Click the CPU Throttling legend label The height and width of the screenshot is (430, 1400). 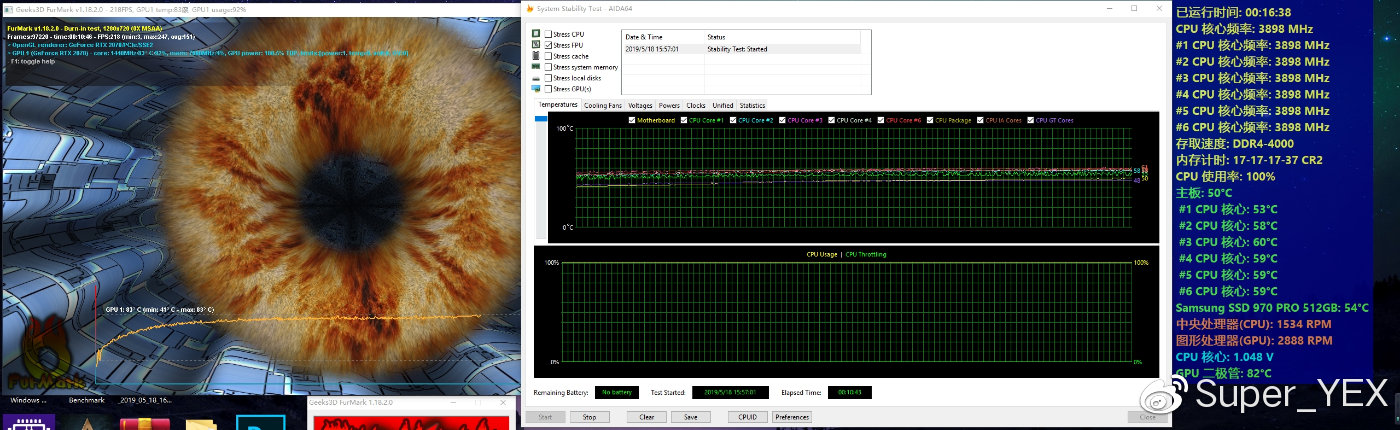click(x=866, y=254)
